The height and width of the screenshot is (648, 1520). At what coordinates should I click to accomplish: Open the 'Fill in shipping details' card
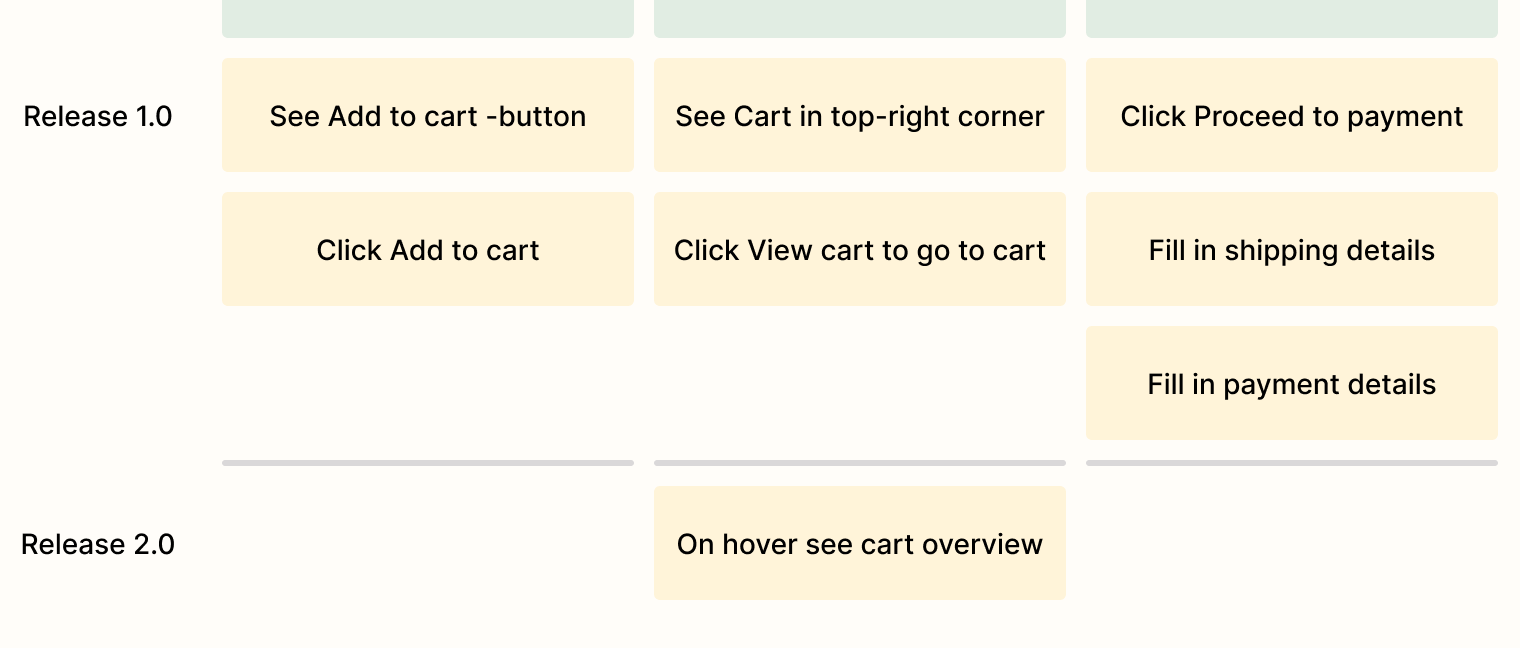click(1292, 249)
